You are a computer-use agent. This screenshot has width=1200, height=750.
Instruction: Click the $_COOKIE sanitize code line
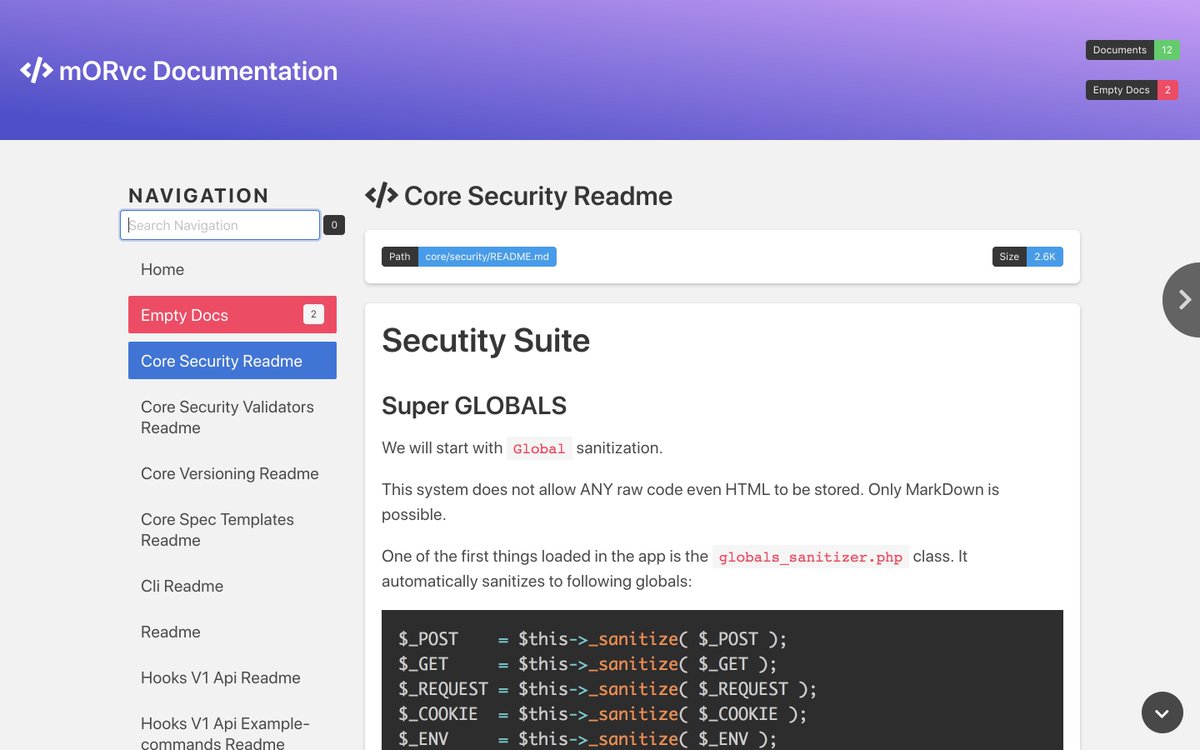click(x=603, y=714)
